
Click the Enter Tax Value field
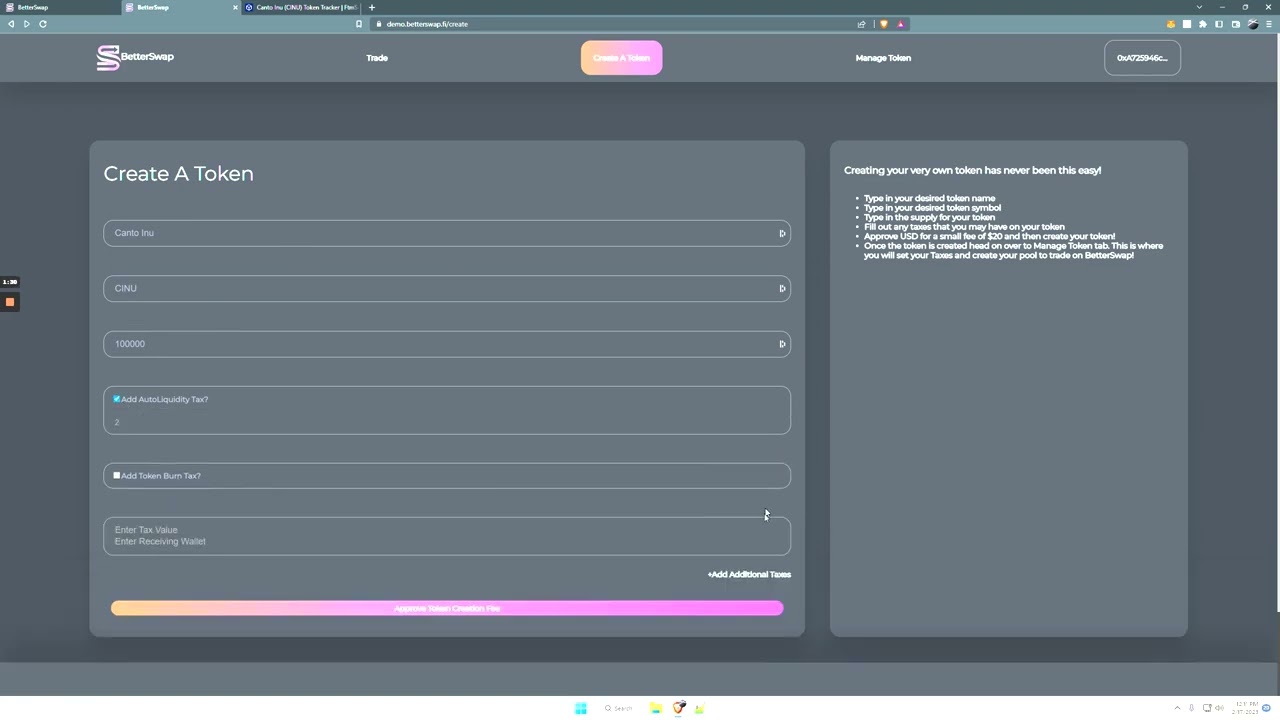tap(447, 530)
